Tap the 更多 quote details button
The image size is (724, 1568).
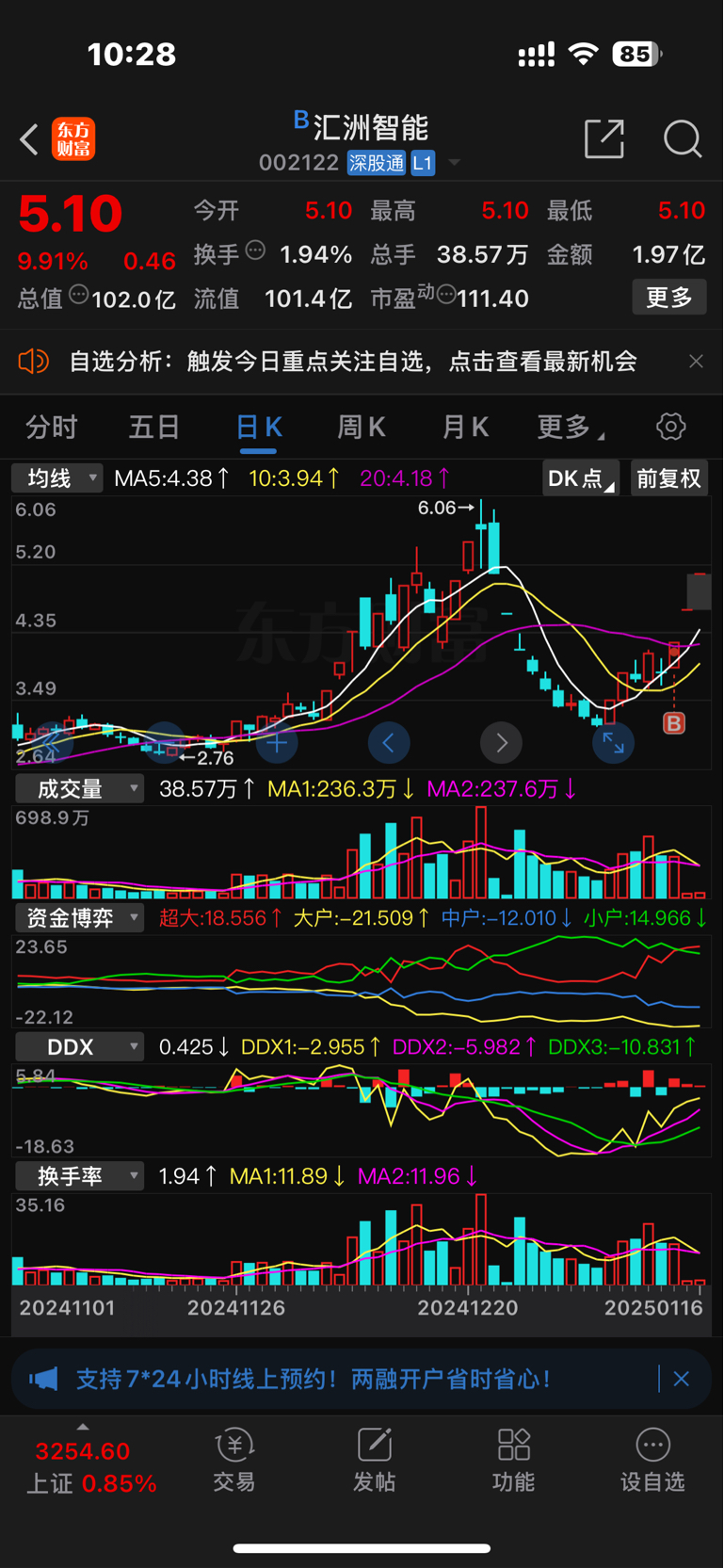(669, 298)
